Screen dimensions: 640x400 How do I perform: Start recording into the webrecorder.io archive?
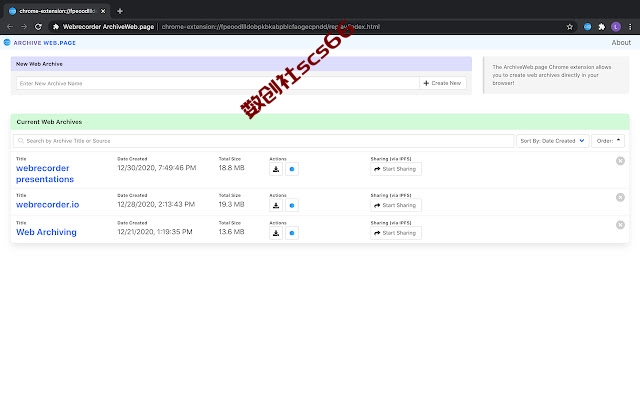(x=292, y=205)
